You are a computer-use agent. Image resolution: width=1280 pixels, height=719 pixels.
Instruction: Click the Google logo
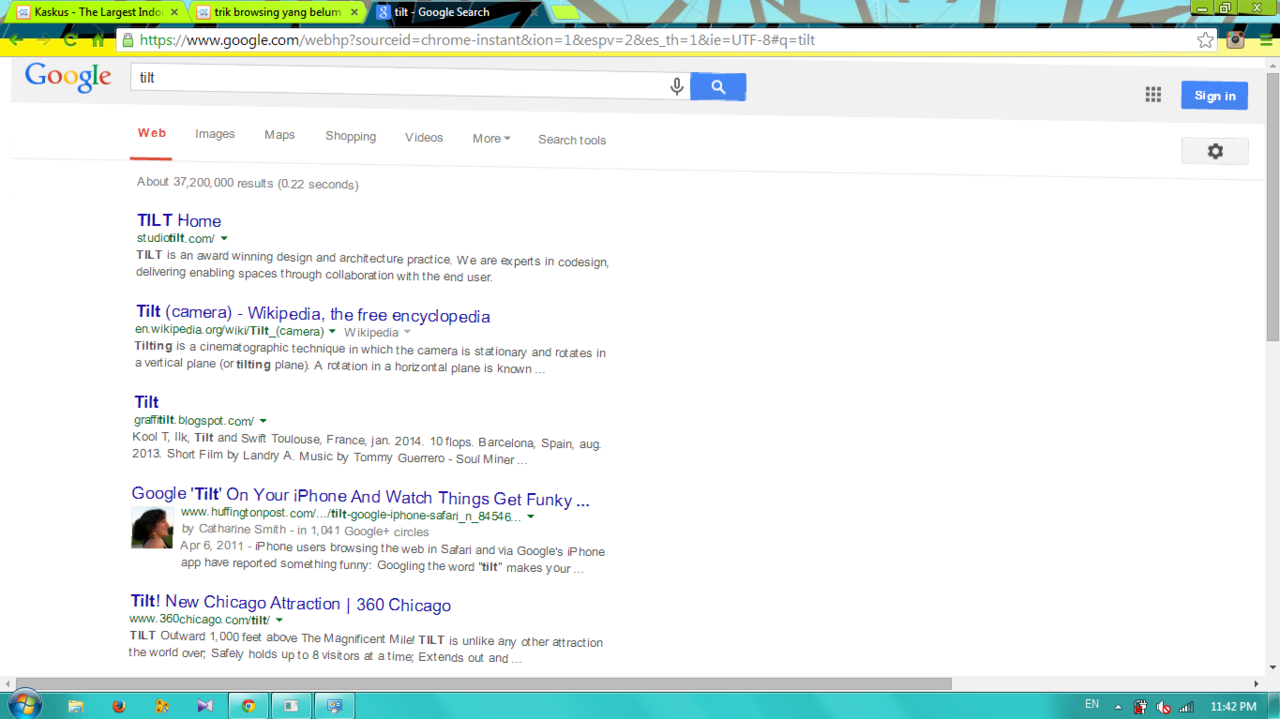coord(68,77)
